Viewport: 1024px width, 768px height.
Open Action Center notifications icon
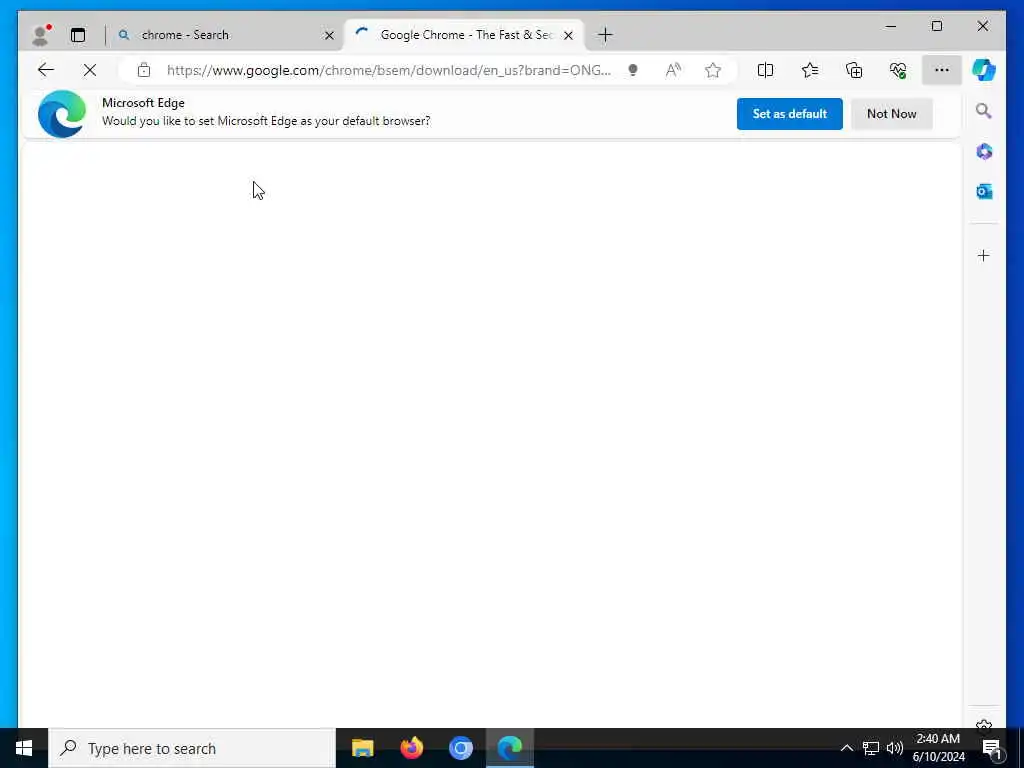[991, 748]
